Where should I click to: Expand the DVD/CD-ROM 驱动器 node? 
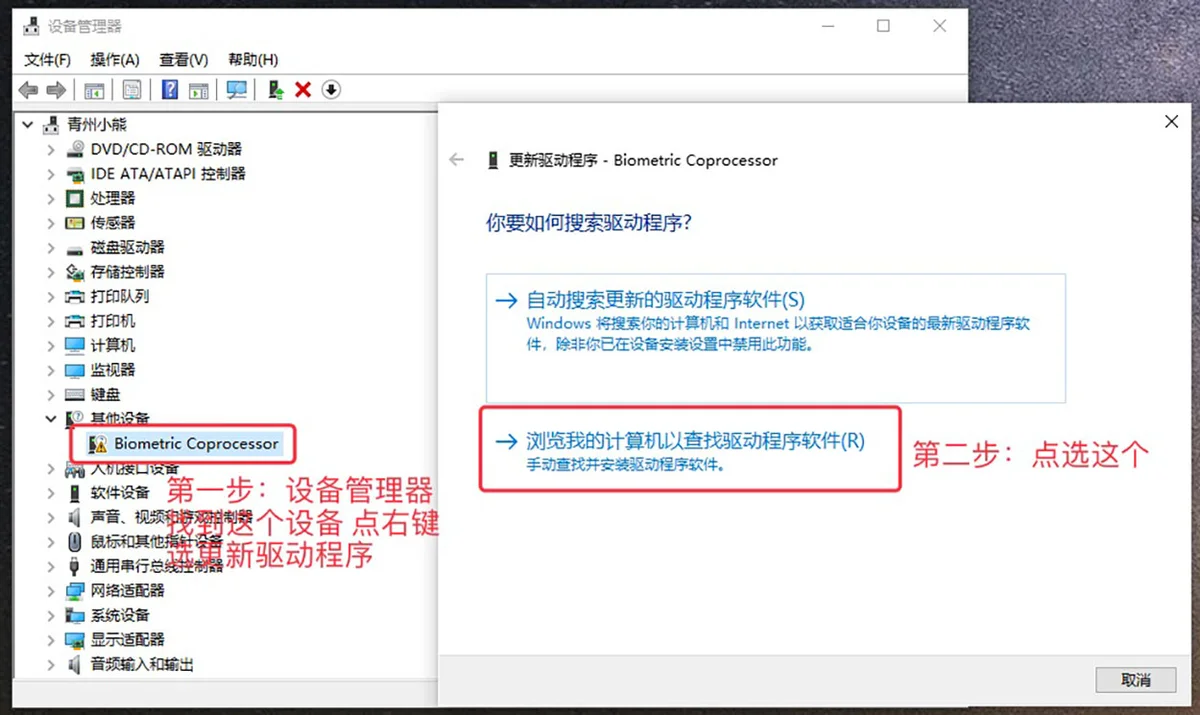(x=51, y=149)
